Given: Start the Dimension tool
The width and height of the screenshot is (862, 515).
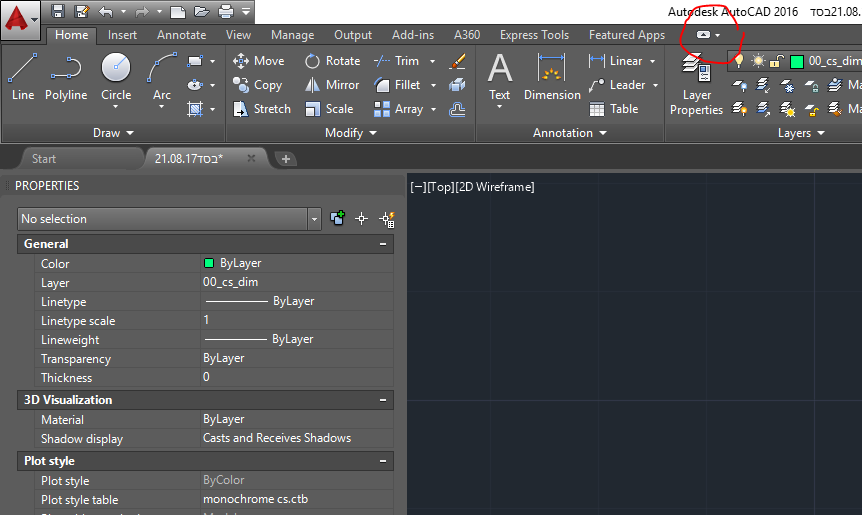Looking at the screenshot, I should pyautogui.click(x=552, y=78).
